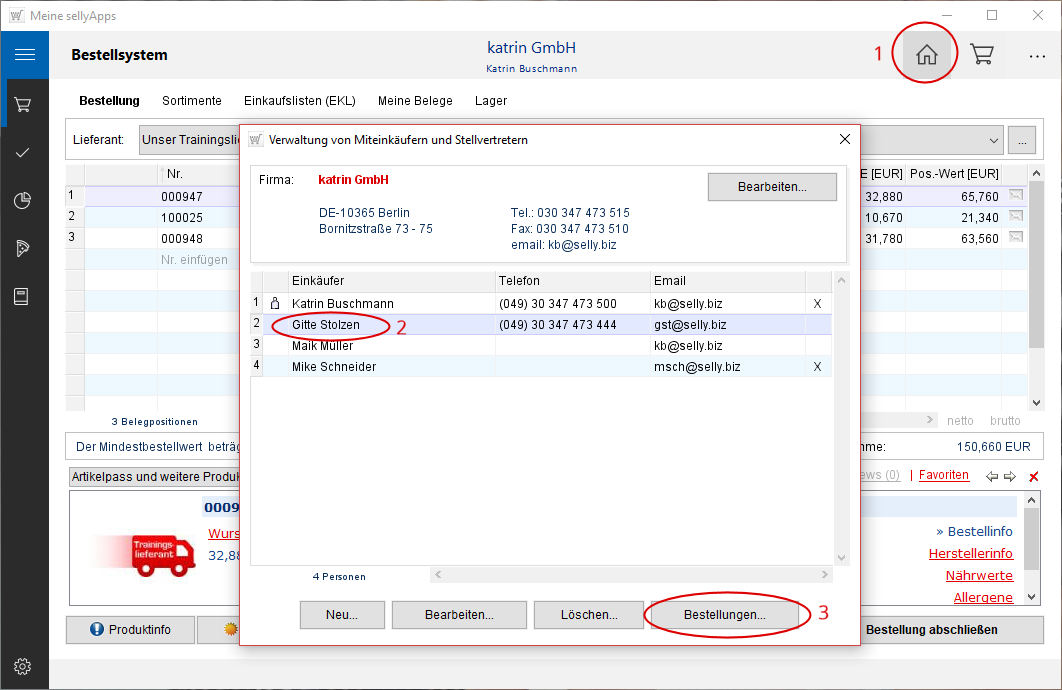Click the Bestellungen... button
This screenshot has width=1062, height=690.
pos(725,615)
